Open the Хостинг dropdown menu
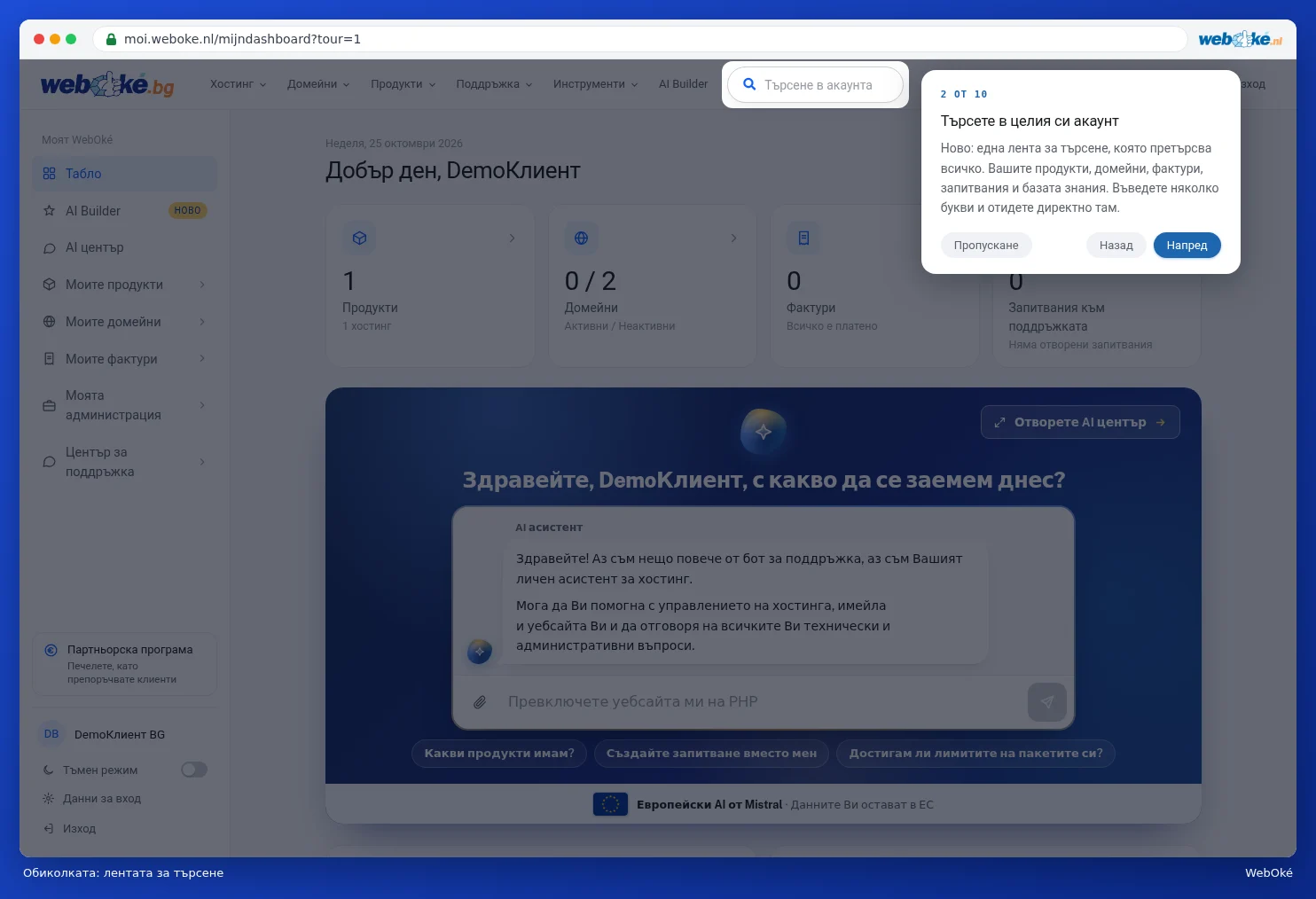This screenshot has width=1316, height=899. coord(238,84)
